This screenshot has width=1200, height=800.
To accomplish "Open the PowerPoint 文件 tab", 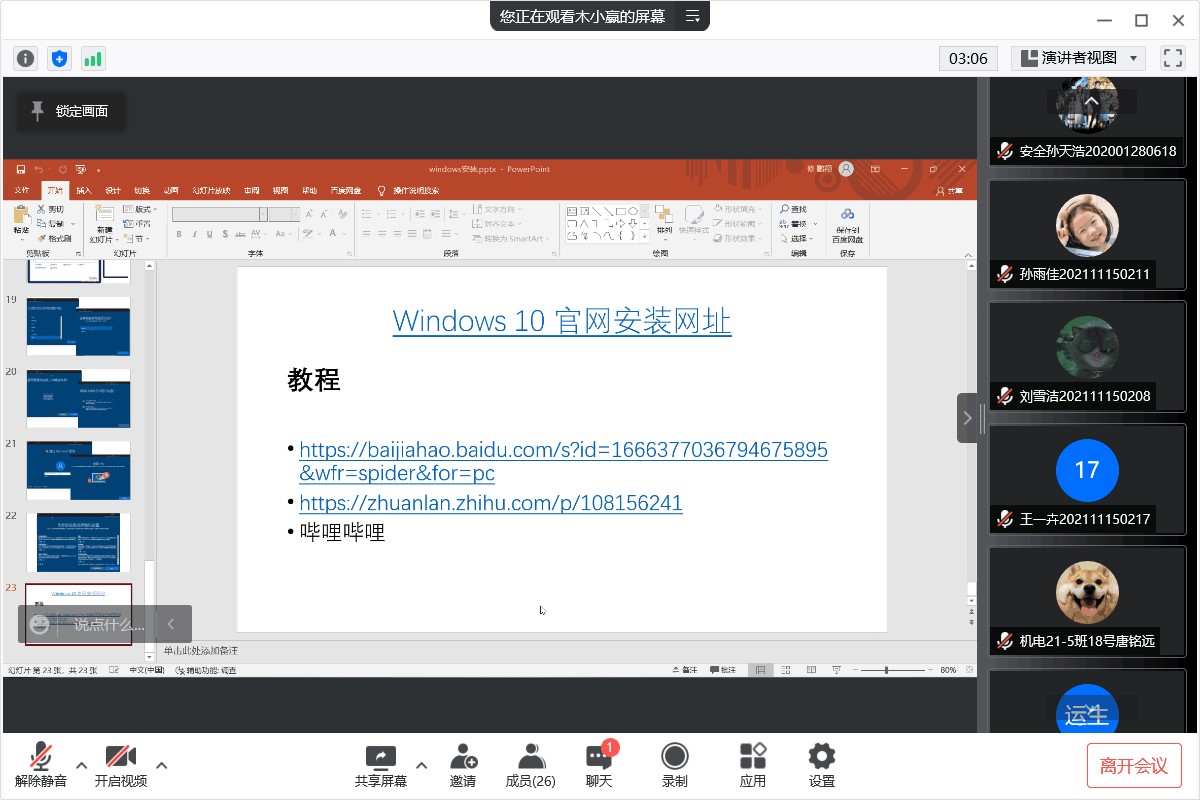I will (x=22, y=190).
